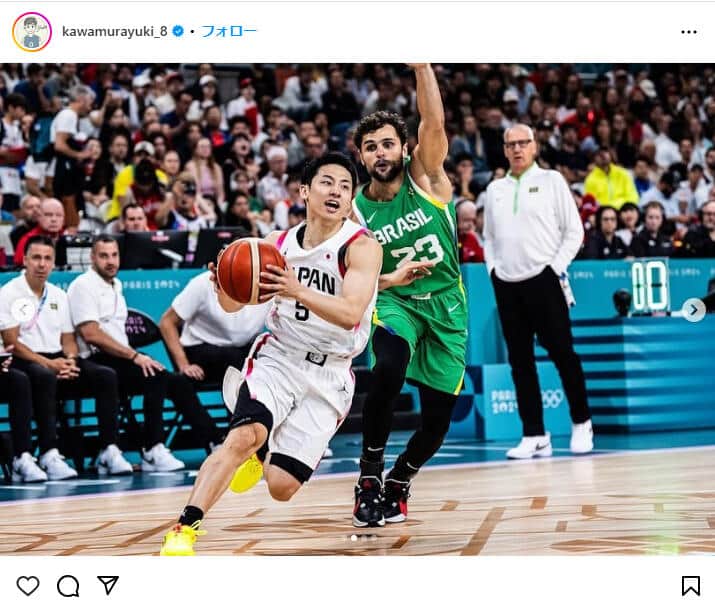
Task: Click the basketball in the photo
Action: pos(251,271)
